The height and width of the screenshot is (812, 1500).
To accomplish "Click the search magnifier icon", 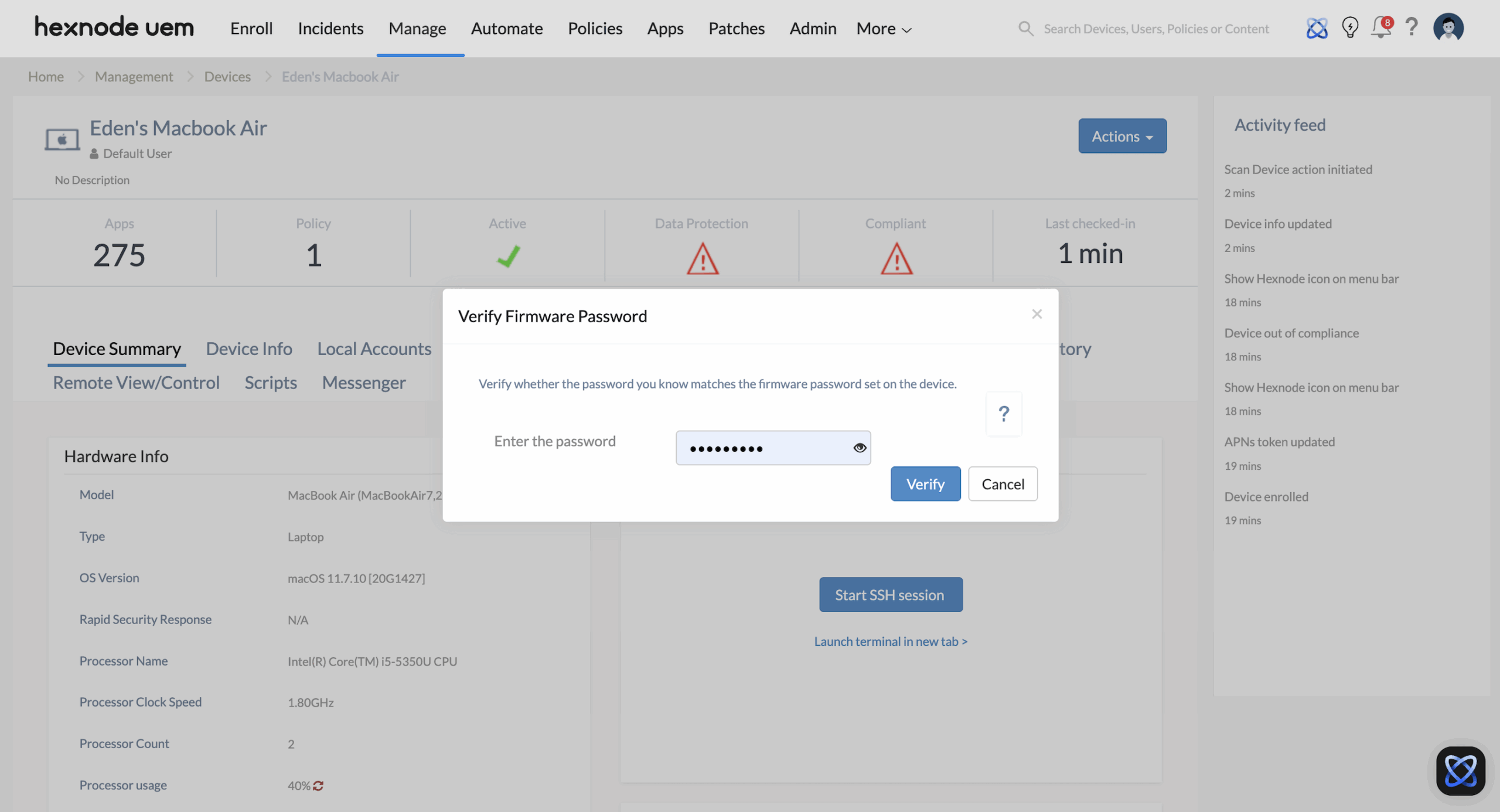I will pos(1026,28).
